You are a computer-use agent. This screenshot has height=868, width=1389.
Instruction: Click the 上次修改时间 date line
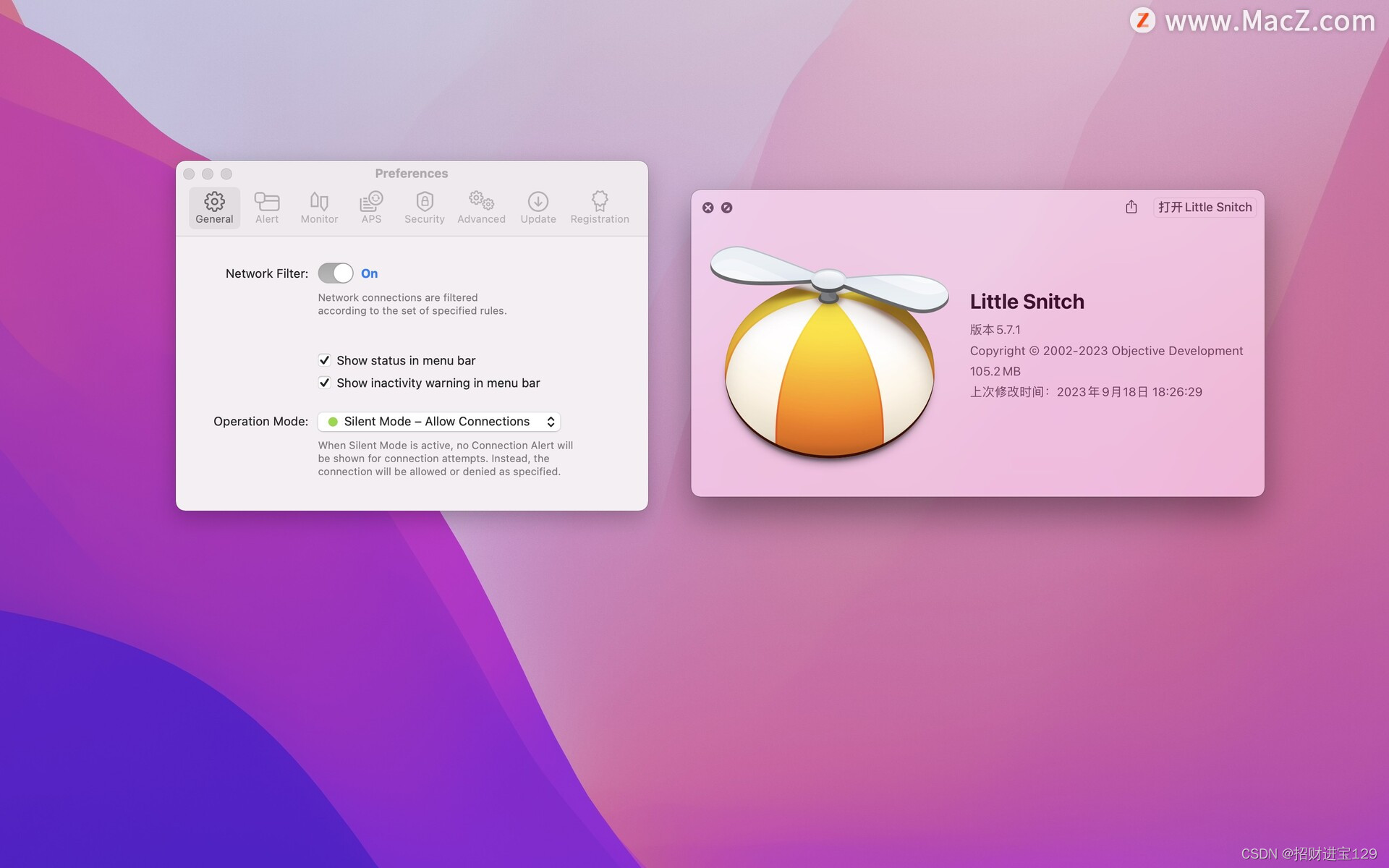(1086, 392)
